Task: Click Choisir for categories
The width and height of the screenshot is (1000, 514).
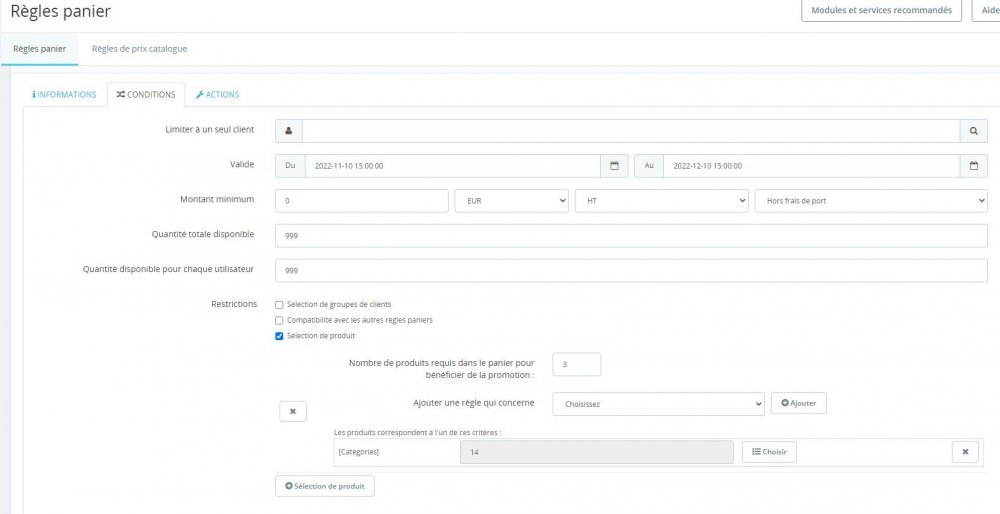Action: pyautogui.click(x=769, y=452)
